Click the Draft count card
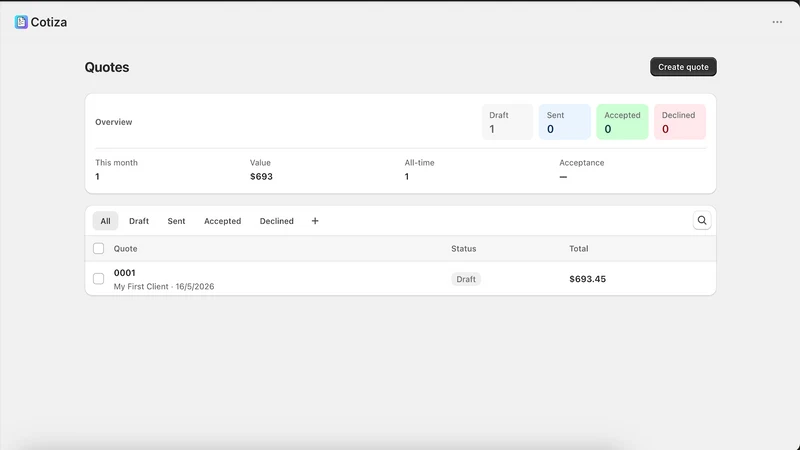This screenshot has width=800, height=450. pos(507,122)
